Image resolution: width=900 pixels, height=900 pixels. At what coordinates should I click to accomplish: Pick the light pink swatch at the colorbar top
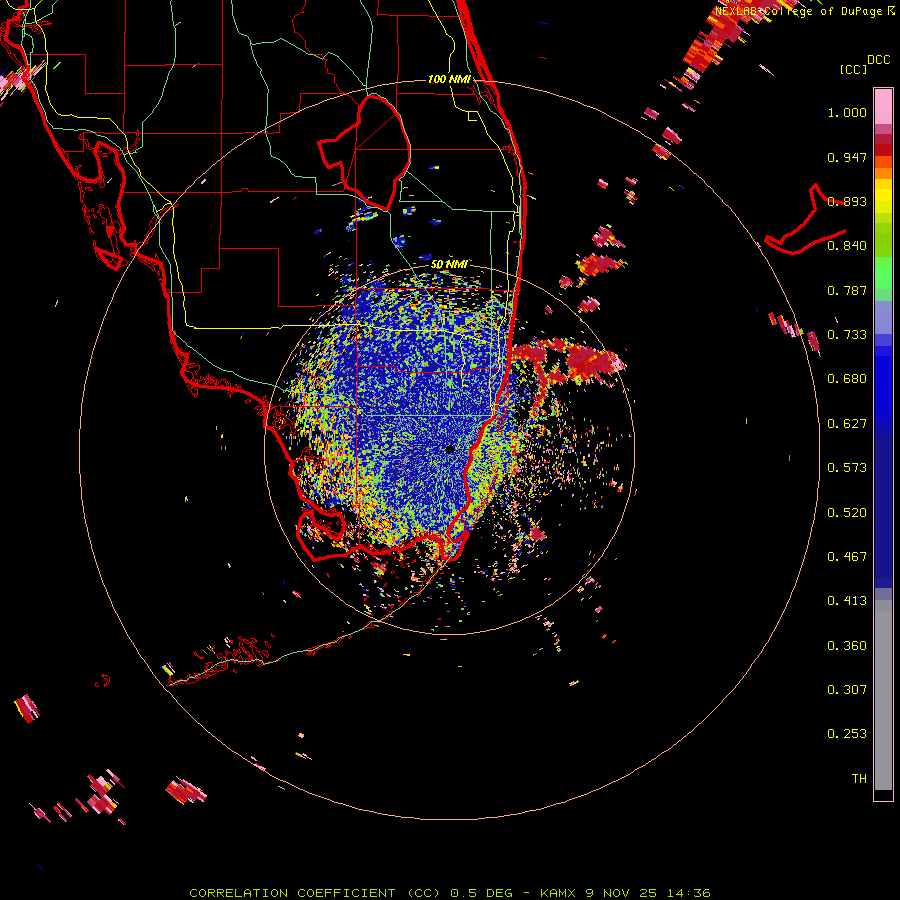(x=883, y=106)
